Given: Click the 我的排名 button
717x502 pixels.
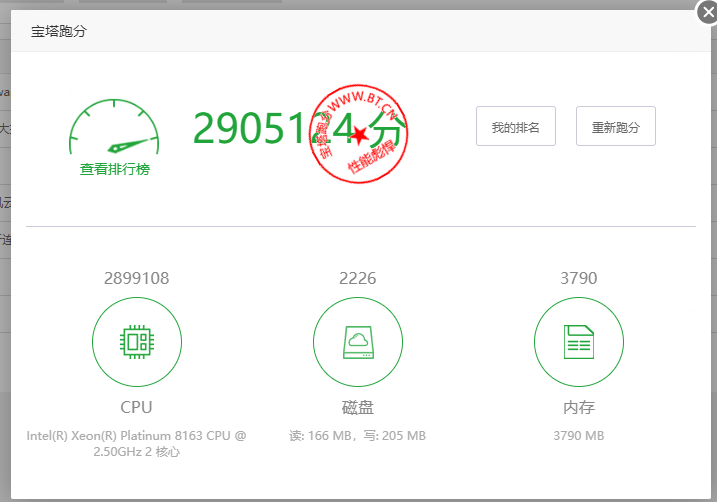Looking at the screenshot, I should click(516, 126).
